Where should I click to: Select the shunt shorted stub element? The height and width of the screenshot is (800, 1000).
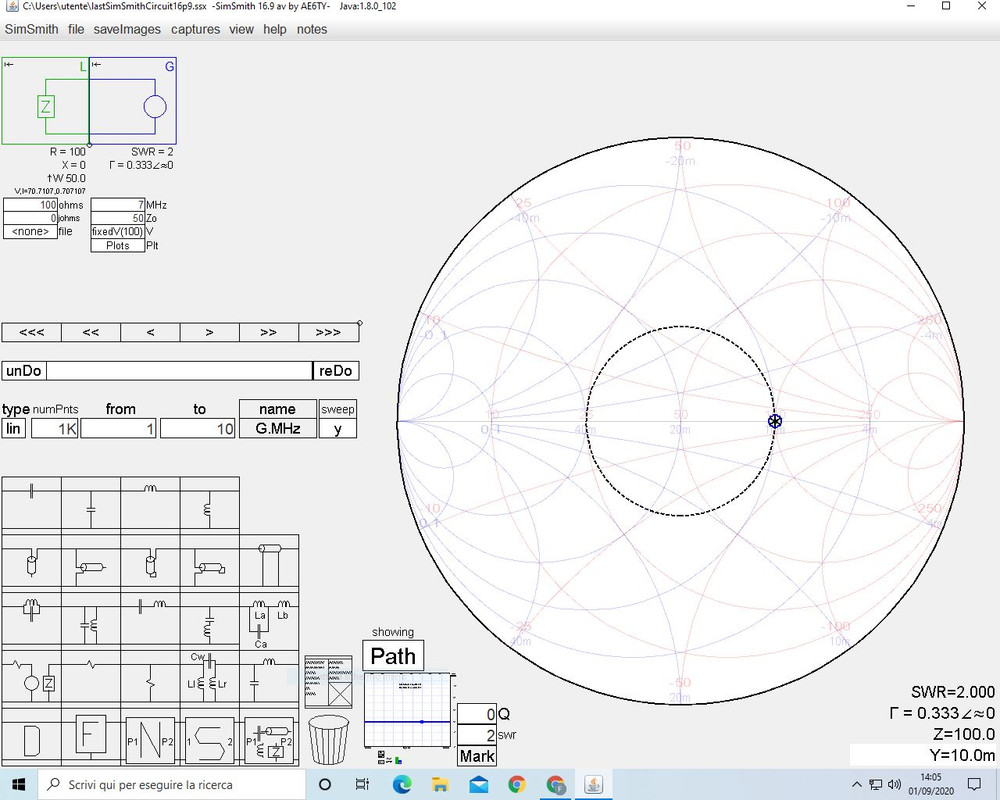pos(210,561)
